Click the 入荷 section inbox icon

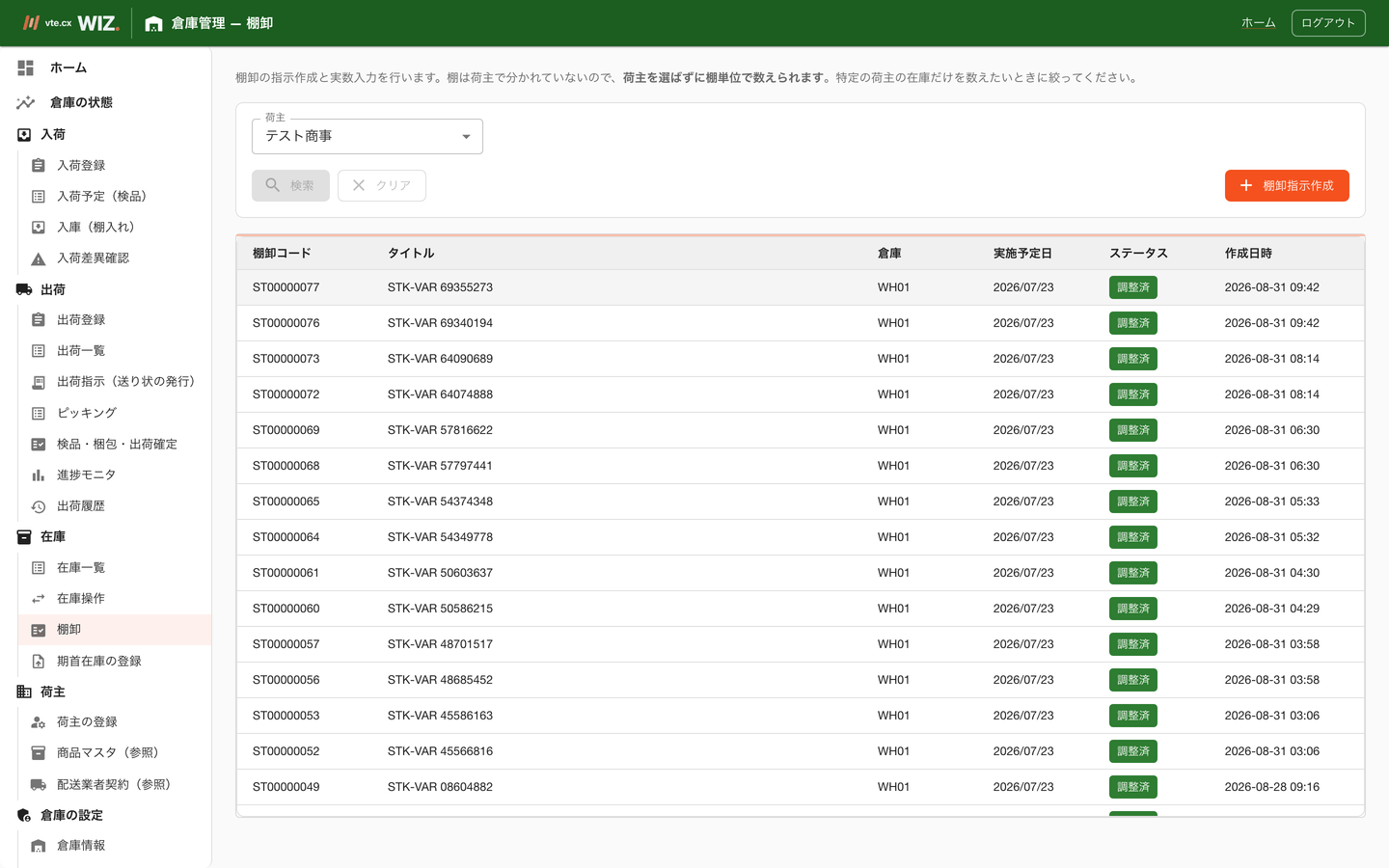[x=24, y=135]
